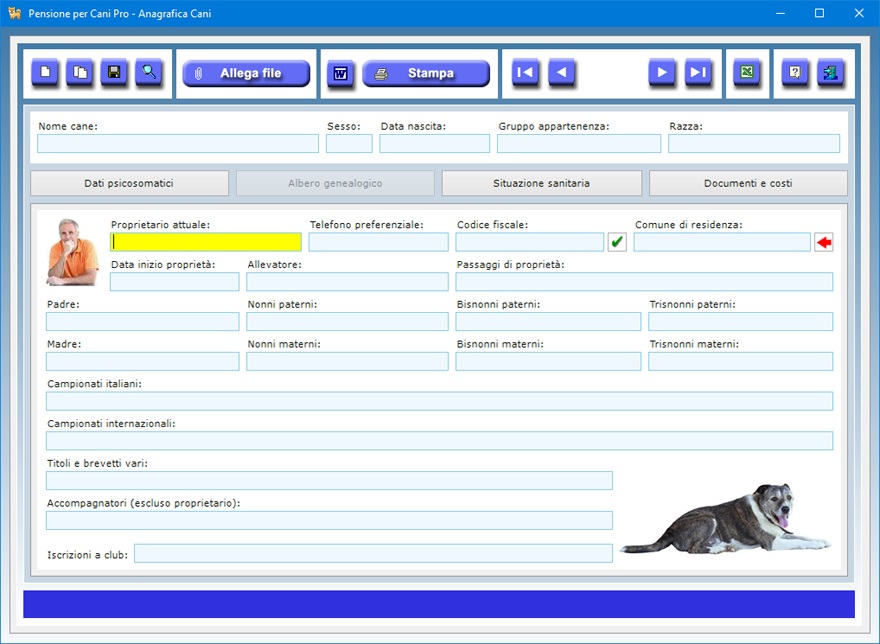
Task: Click the Telefono preferenziale field
Action: [378, 242]
